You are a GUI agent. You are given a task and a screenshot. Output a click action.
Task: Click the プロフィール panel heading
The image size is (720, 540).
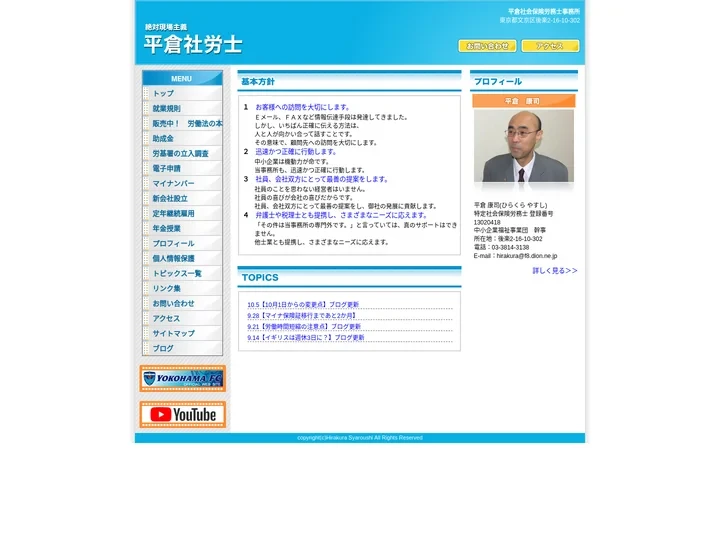(x=498, y=82)
